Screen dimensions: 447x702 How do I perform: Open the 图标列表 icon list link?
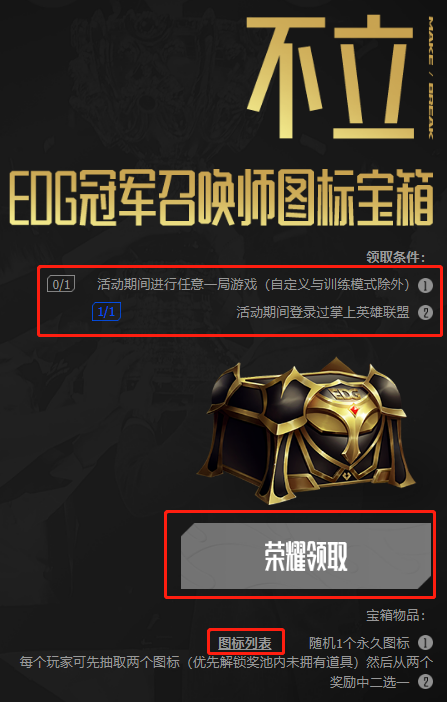(245, 643)
